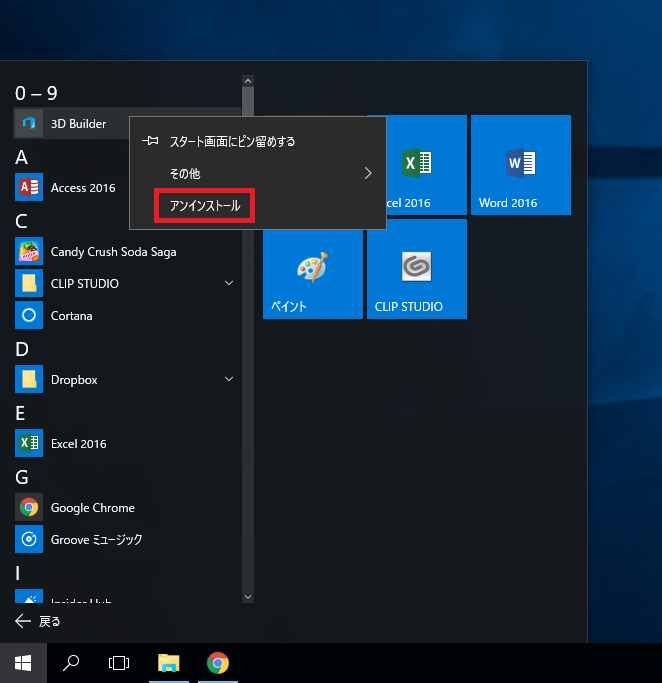Screen dimensions: 662x683
Task: Click the Windows Start button
Action: click(22, 662)
